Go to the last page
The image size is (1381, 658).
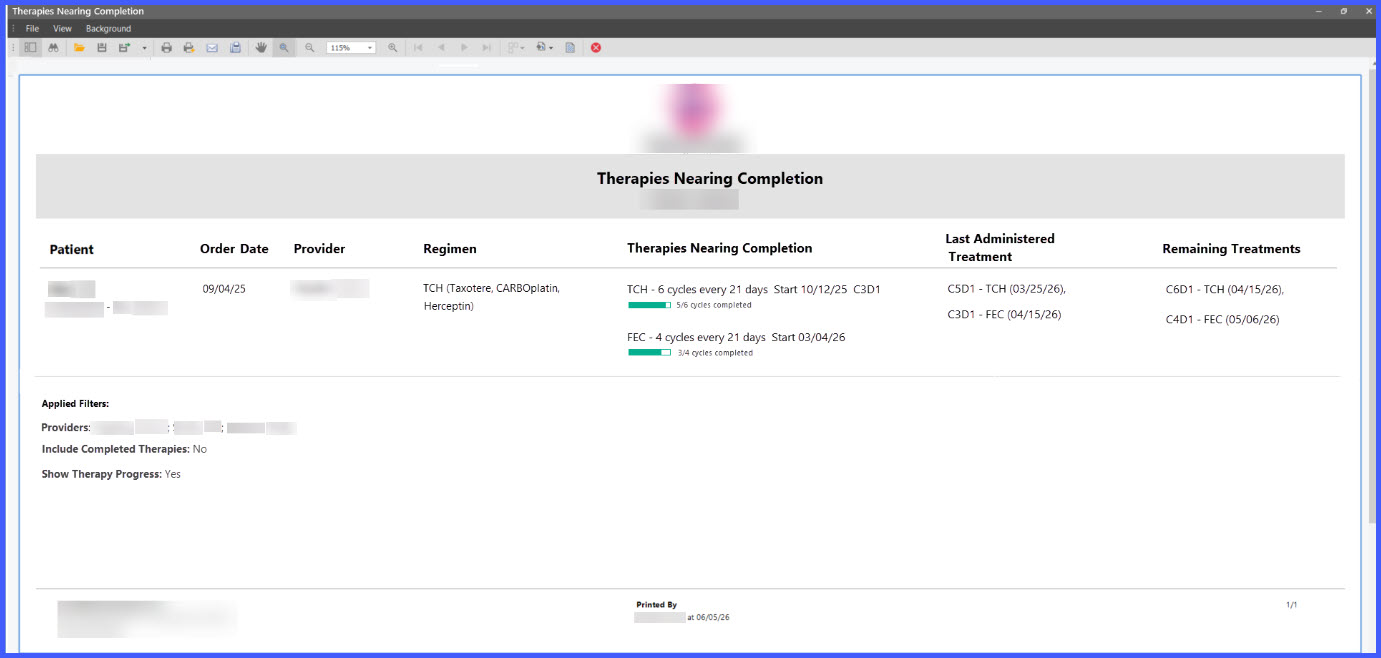487,47
